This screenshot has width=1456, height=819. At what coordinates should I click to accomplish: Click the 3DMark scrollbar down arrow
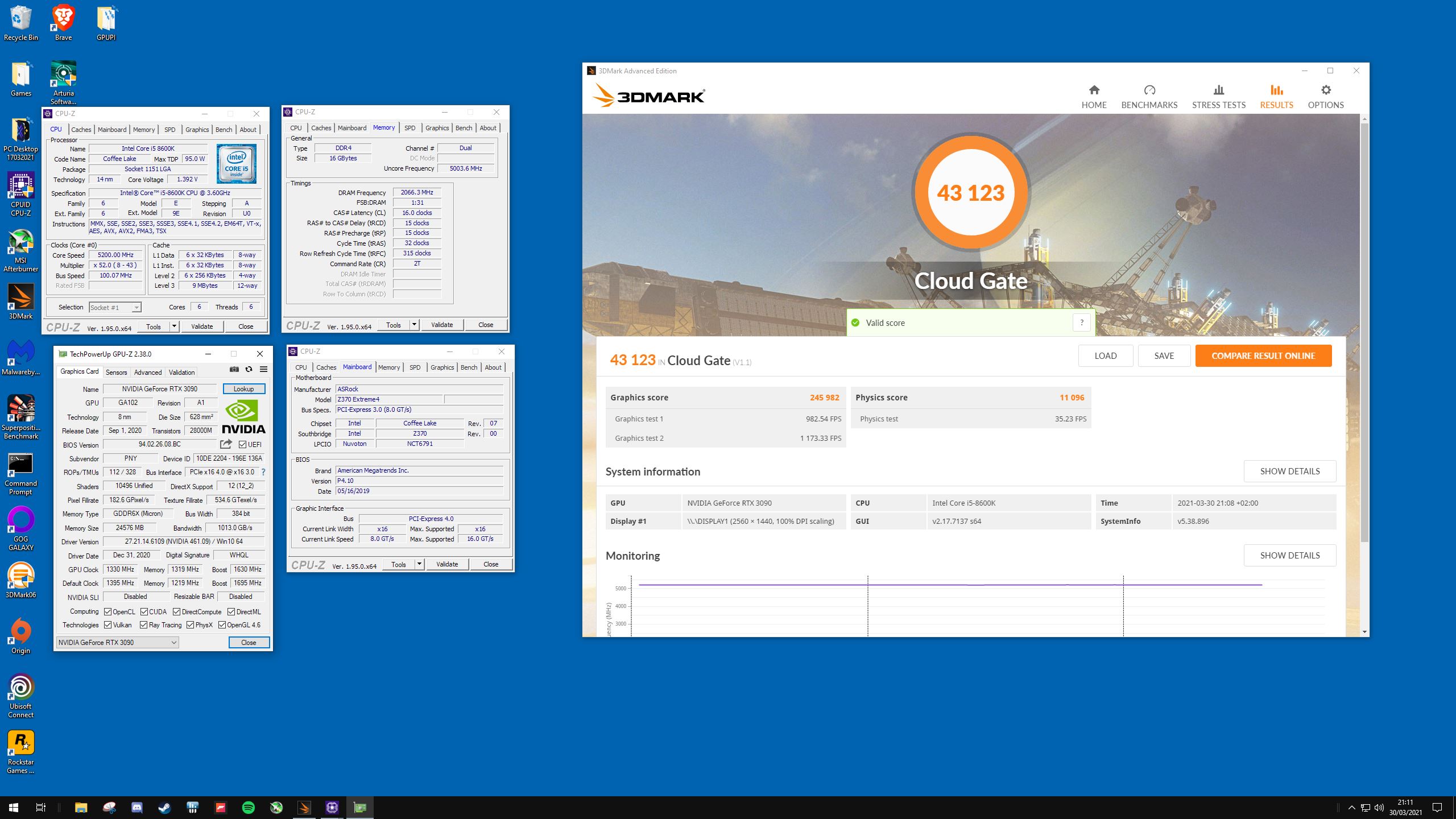1364,632
